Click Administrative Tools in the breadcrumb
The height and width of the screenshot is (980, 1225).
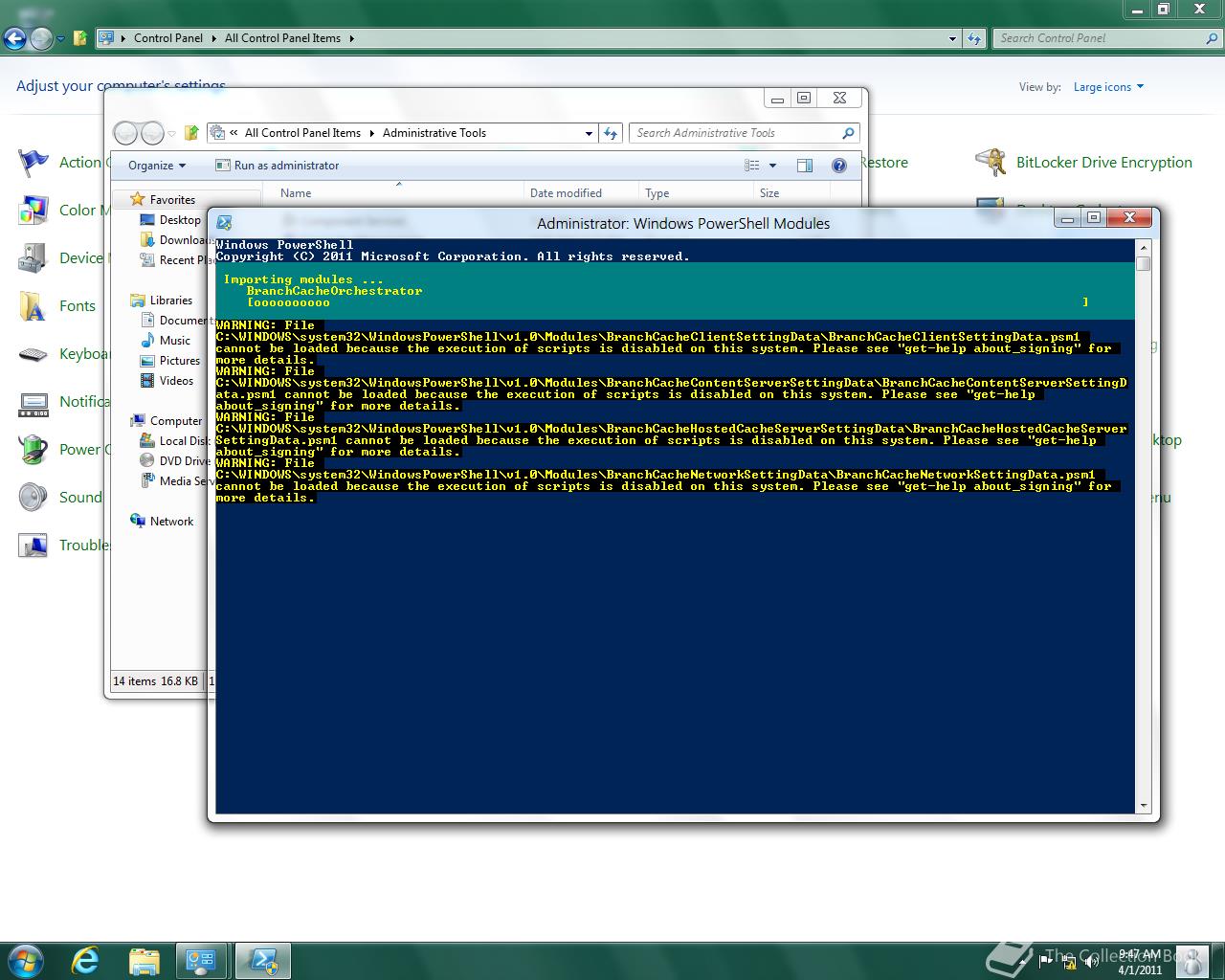[x=434, y=133]
